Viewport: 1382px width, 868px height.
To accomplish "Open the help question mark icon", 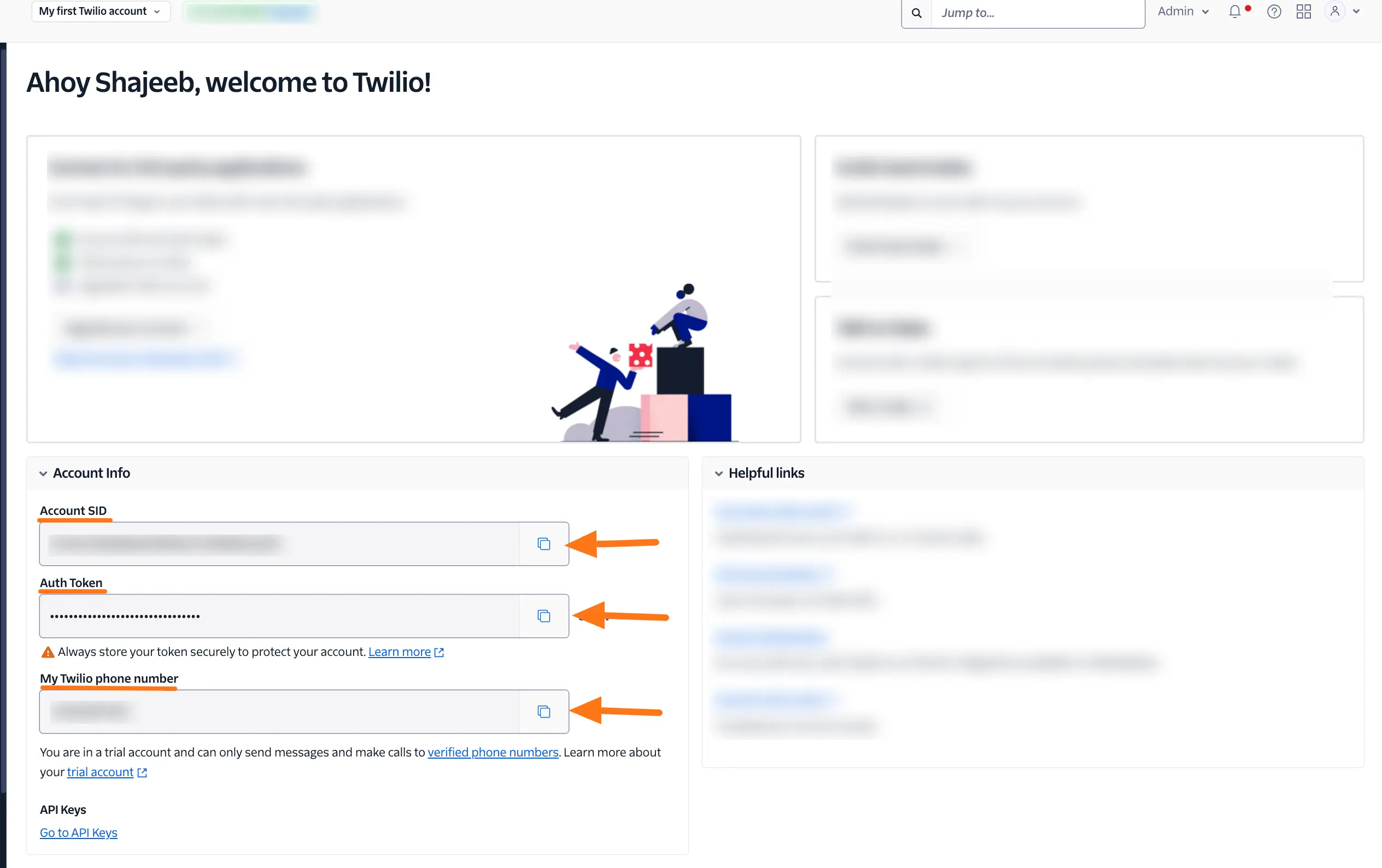I will 1274,11.
